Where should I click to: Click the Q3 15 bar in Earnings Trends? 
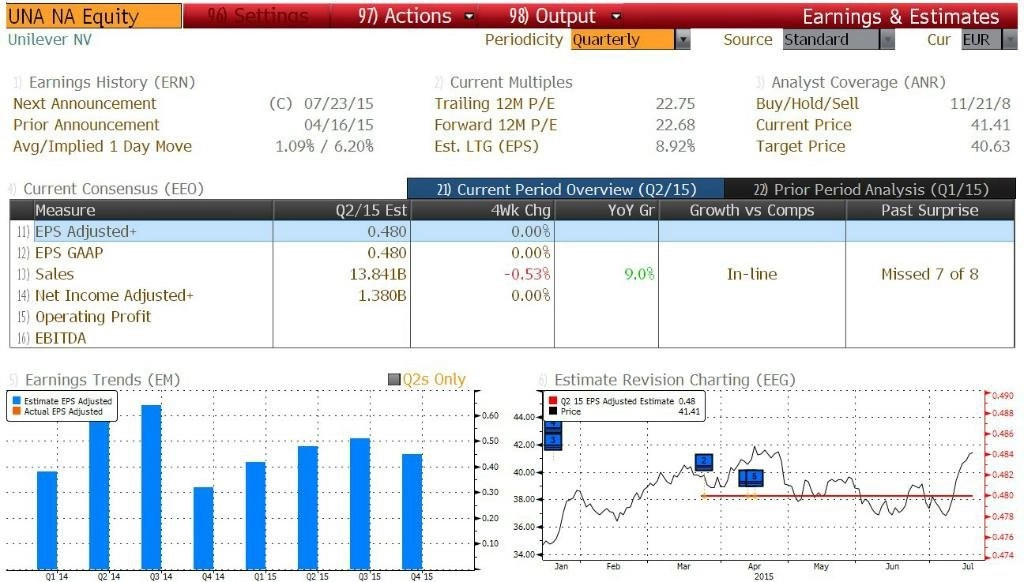point(360,504)
